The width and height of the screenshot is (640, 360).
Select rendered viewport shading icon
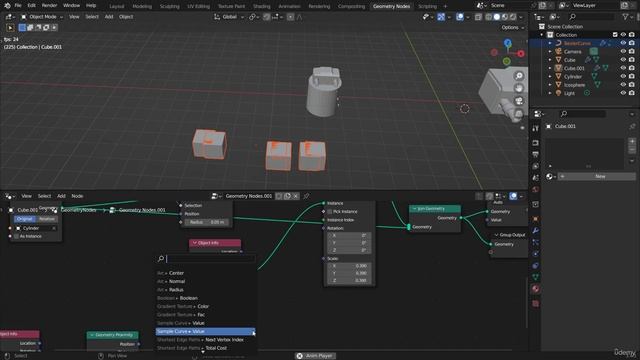pos(513,17)
